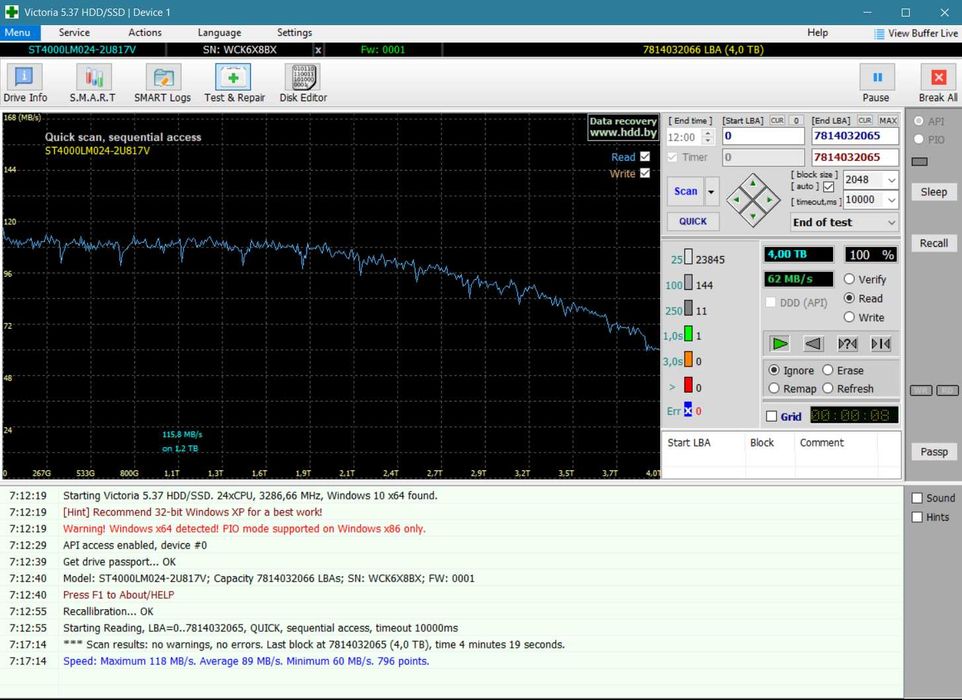This screenshot has height=700, width=962.
Task: Select the Verify radio option
Action: tap(850, 280)
